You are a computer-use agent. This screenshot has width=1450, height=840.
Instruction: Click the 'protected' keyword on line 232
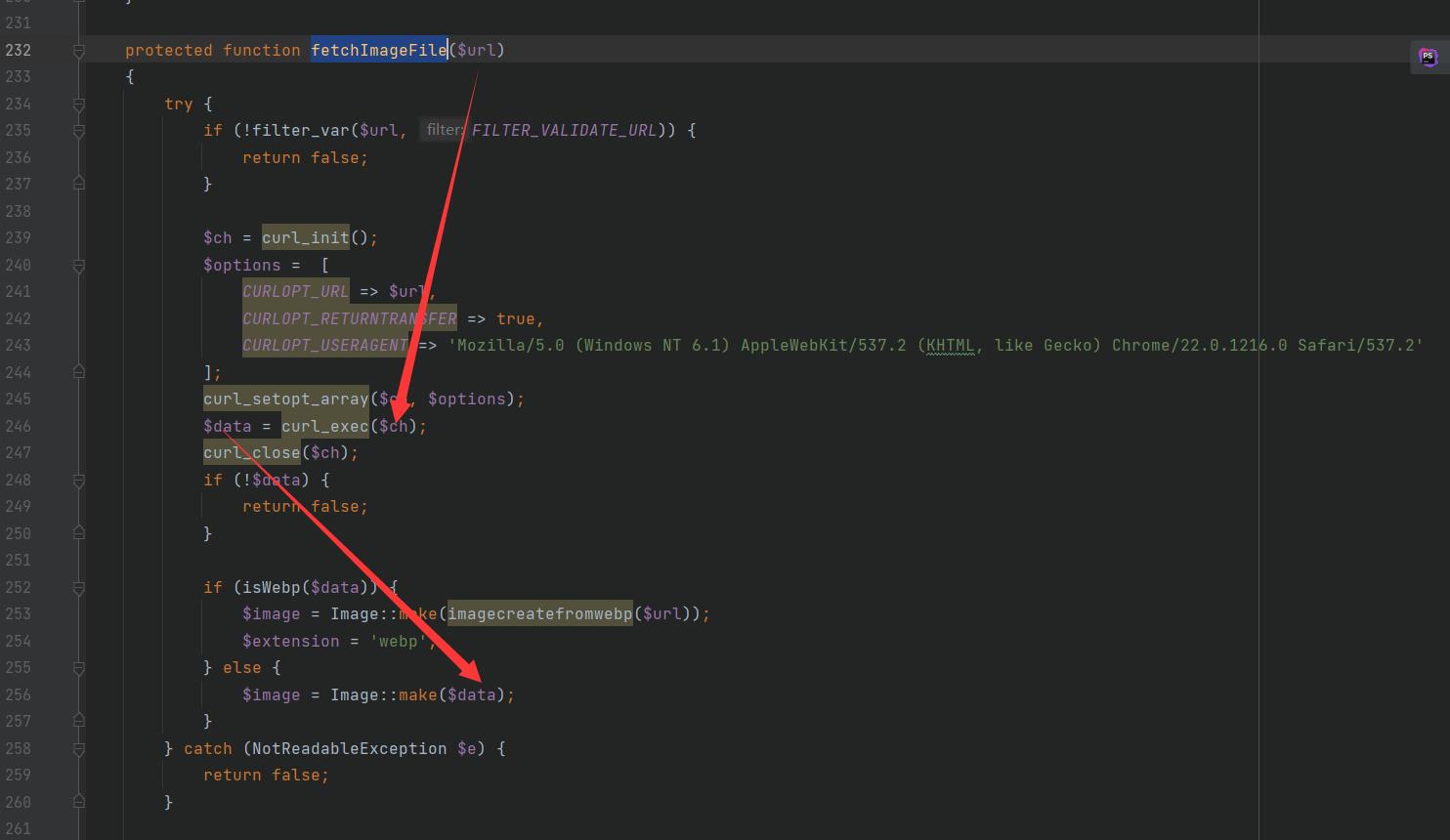[168, 50]
